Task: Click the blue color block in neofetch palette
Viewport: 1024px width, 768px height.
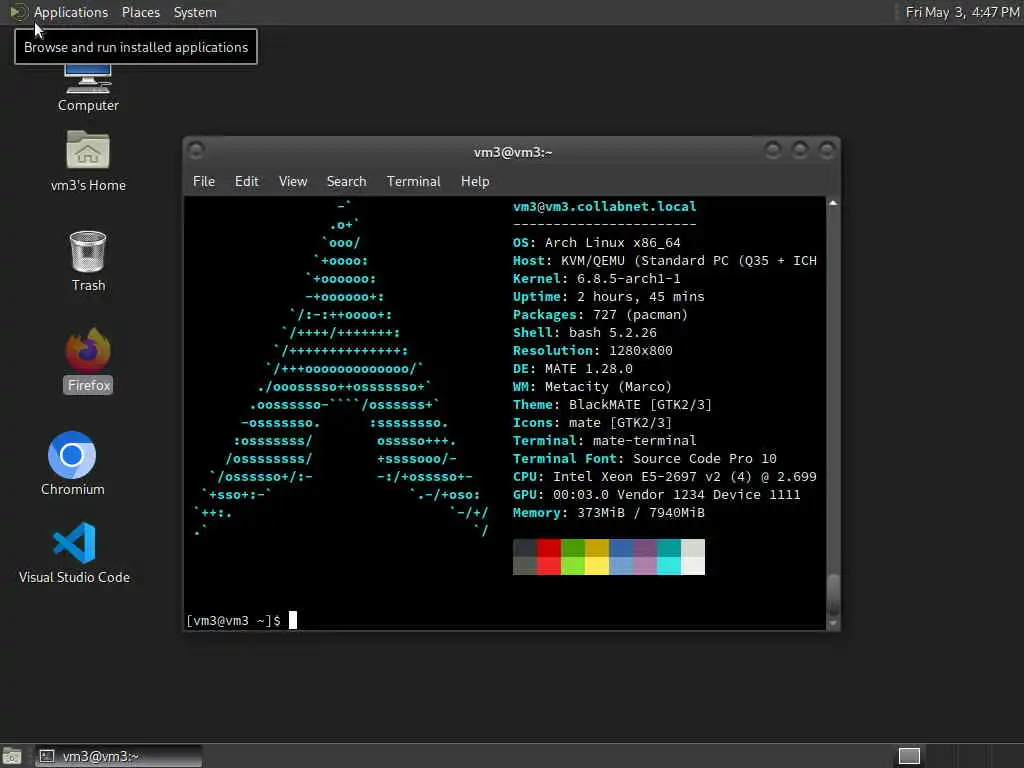Action: (x=621, y=556)
